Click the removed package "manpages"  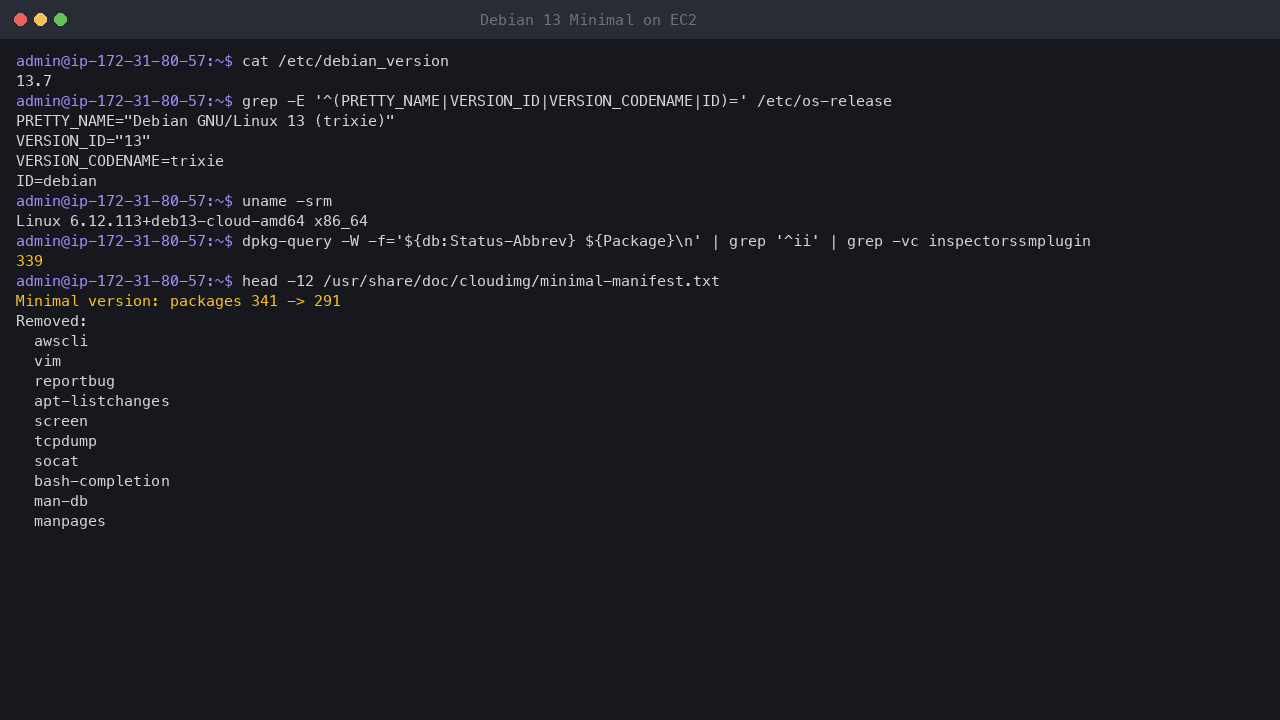(x=70, y=521)
